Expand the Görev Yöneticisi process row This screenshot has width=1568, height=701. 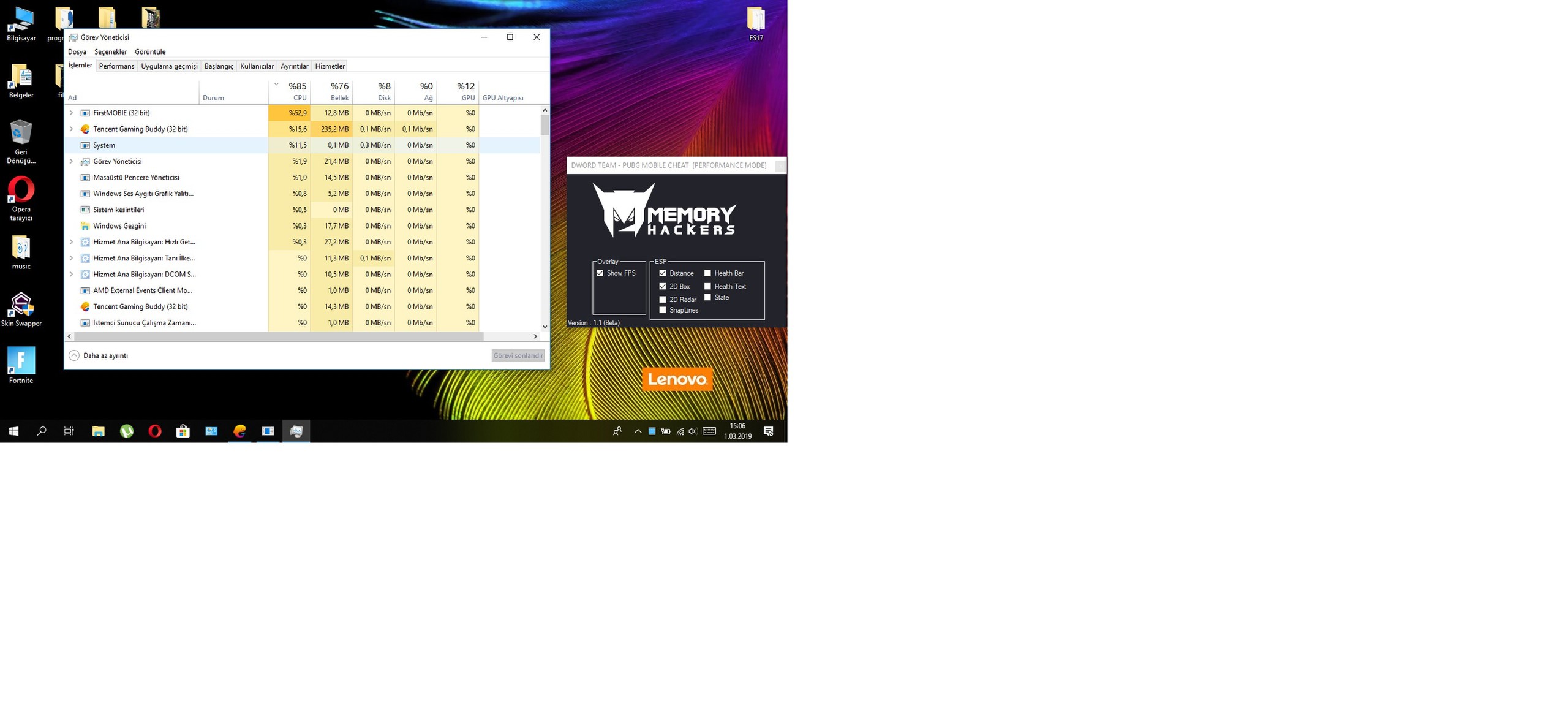point(71,161)
